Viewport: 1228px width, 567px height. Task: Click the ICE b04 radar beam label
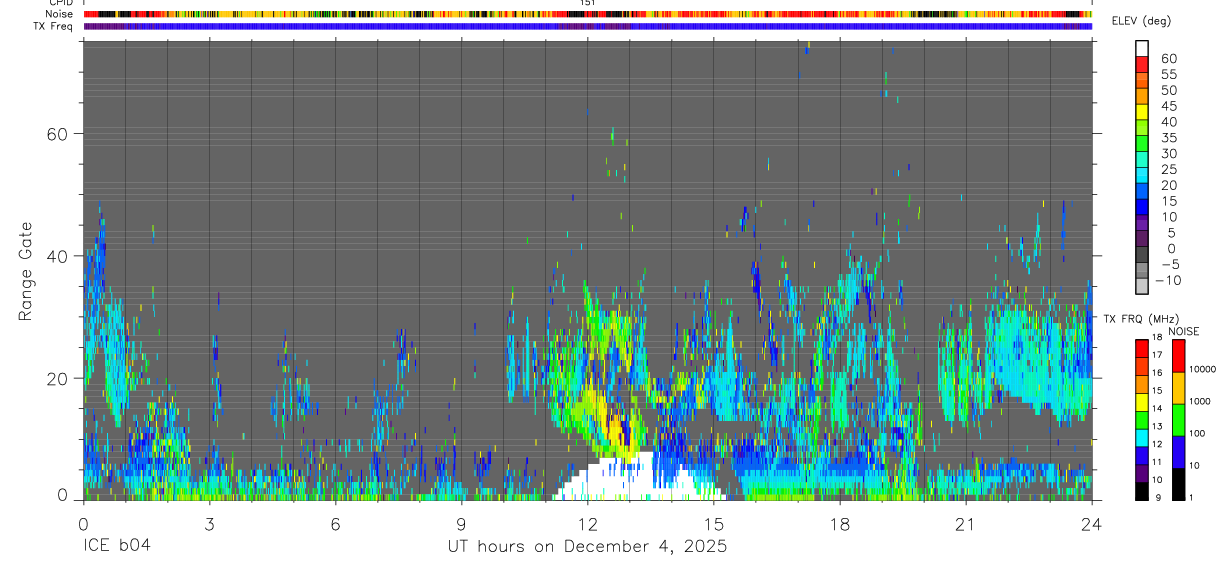118,547
